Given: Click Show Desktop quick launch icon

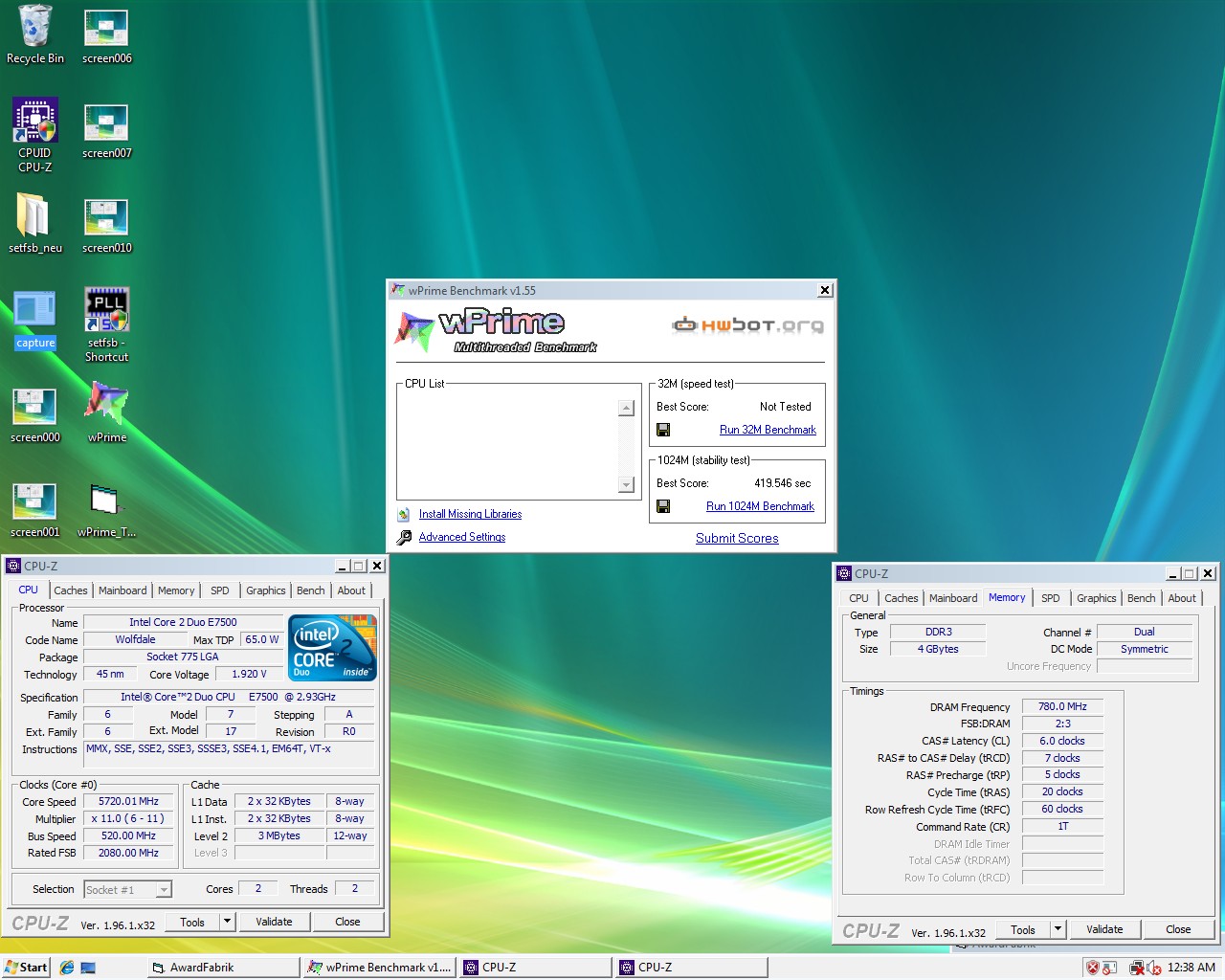Looking at the screenshot, I should click(x=88, y=968).
